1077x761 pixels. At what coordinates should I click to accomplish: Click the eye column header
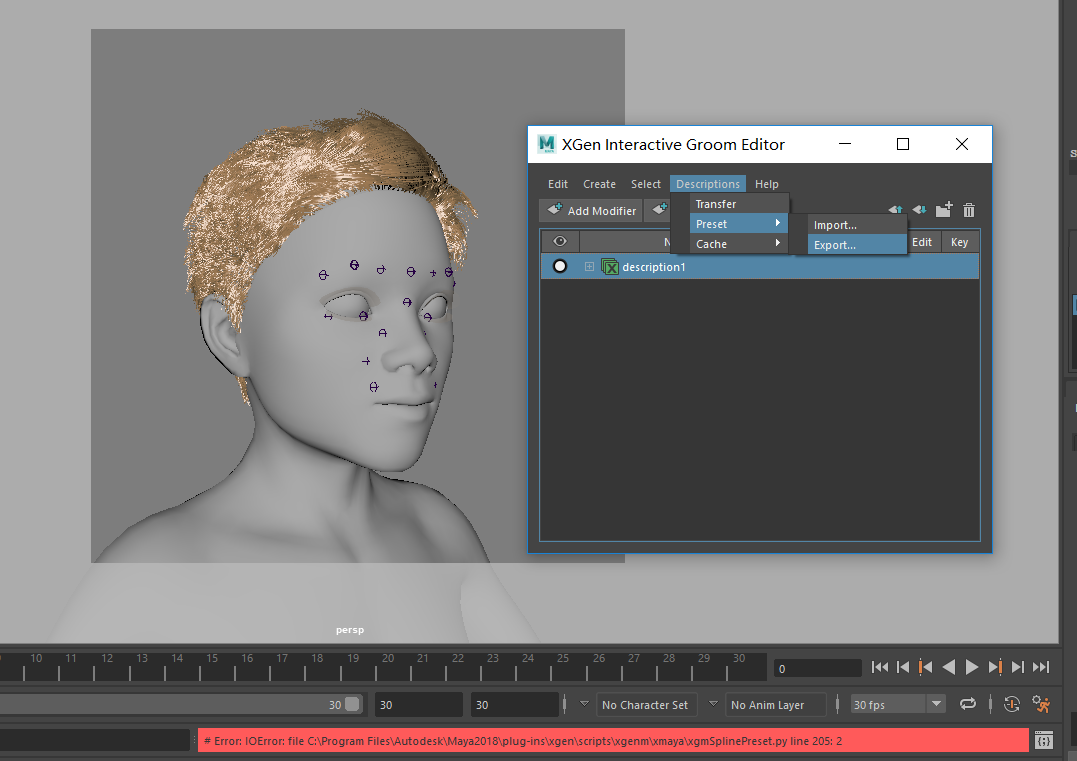click(560, 241)
